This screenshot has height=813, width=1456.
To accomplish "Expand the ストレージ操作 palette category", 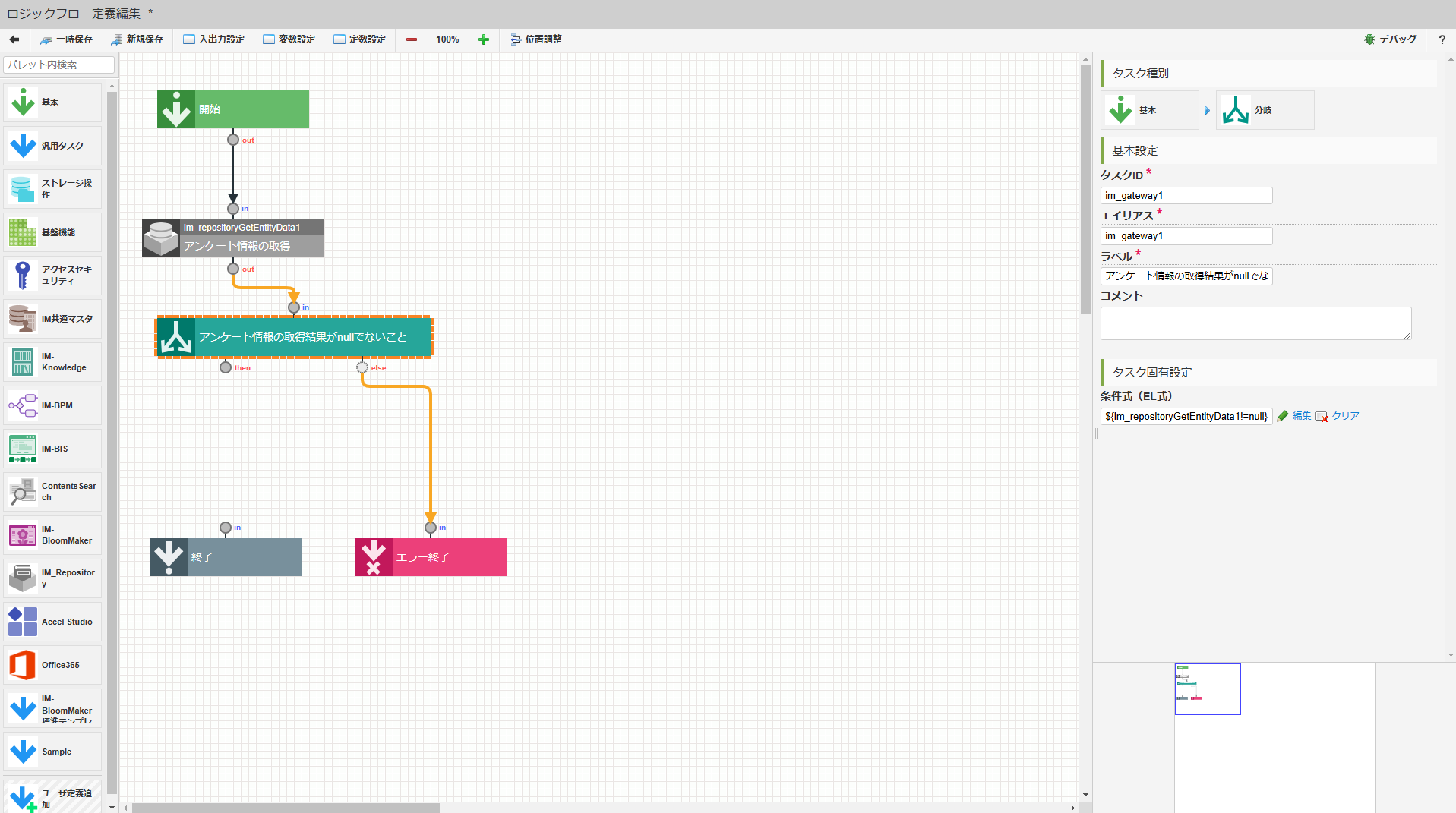I will tap(52, 189).
